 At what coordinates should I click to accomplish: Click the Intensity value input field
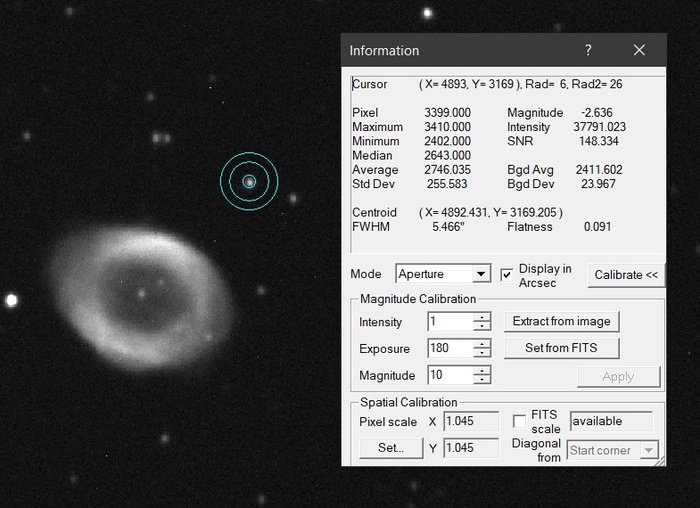tap(448, 322)
